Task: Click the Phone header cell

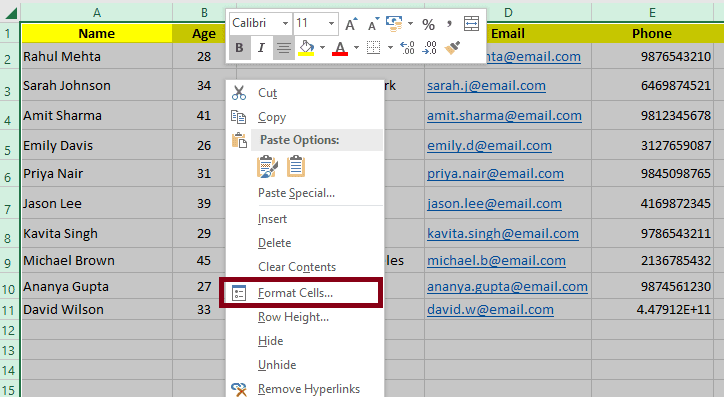Action: [x=652, y=34]
